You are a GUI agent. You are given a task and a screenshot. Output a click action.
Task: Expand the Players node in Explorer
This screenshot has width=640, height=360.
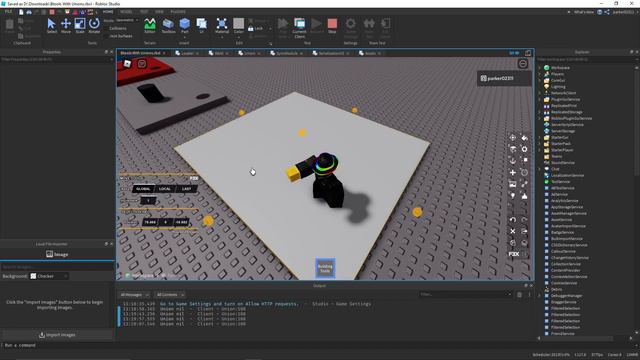(x=540, y=74)
